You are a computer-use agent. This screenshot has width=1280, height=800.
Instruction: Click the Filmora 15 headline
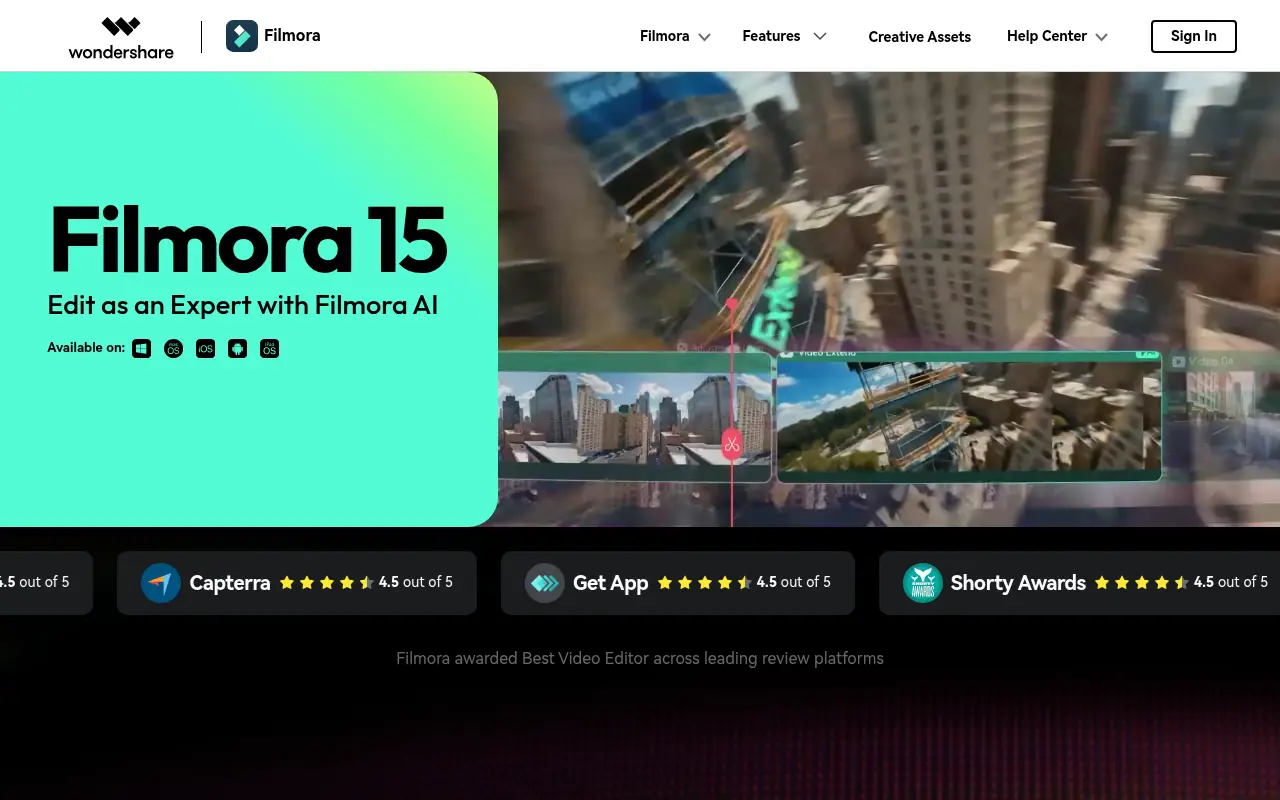click(249, 240)
